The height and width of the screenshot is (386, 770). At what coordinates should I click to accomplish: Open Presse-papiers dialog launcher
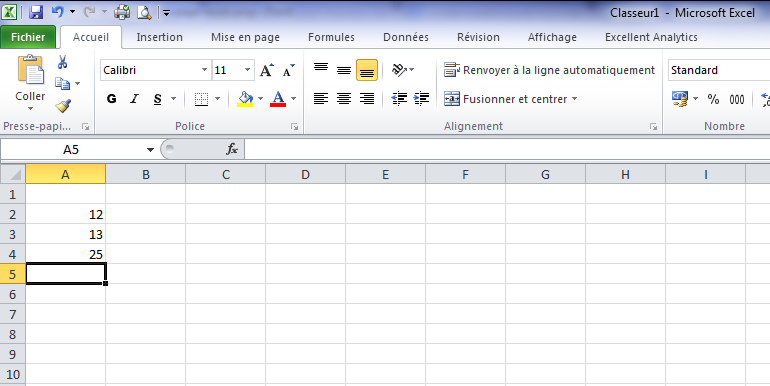[86, 127]
